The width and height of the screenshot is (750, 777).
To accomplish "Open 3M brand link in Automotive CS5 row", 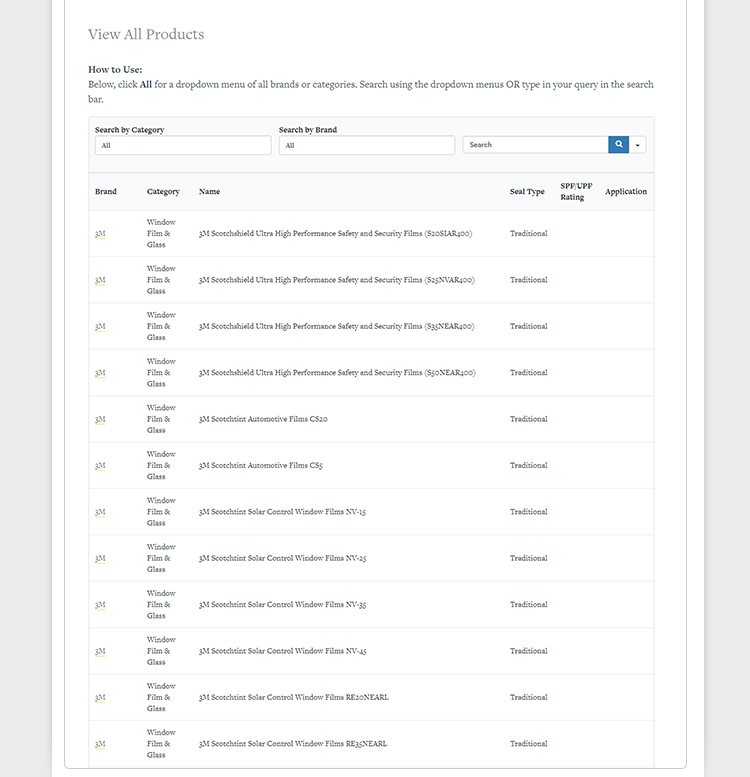I will coord(100,465).
